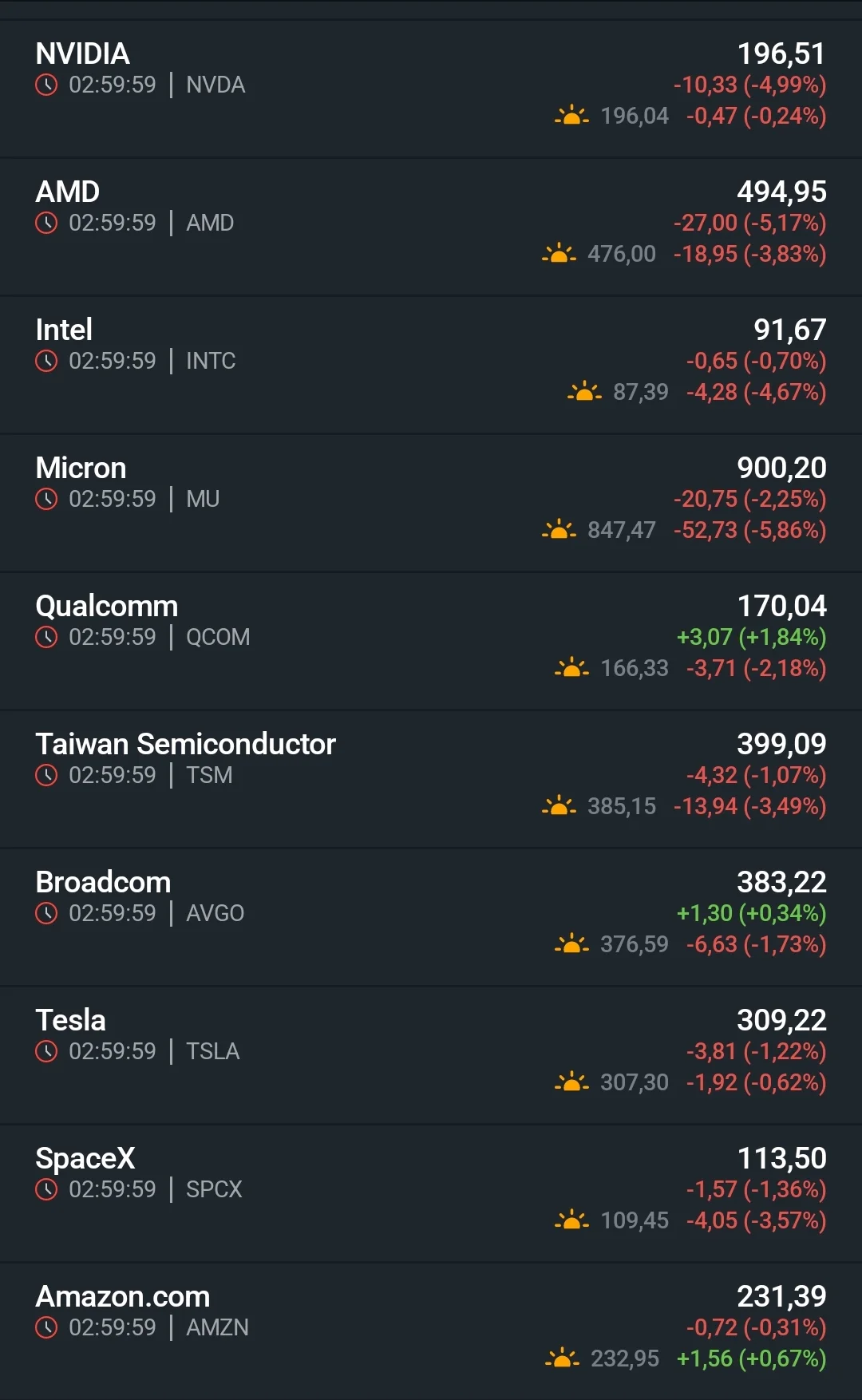Tap the clock icon beside QCOM
The width and height of the screenshot is (862, 1400).
point(46,637)
